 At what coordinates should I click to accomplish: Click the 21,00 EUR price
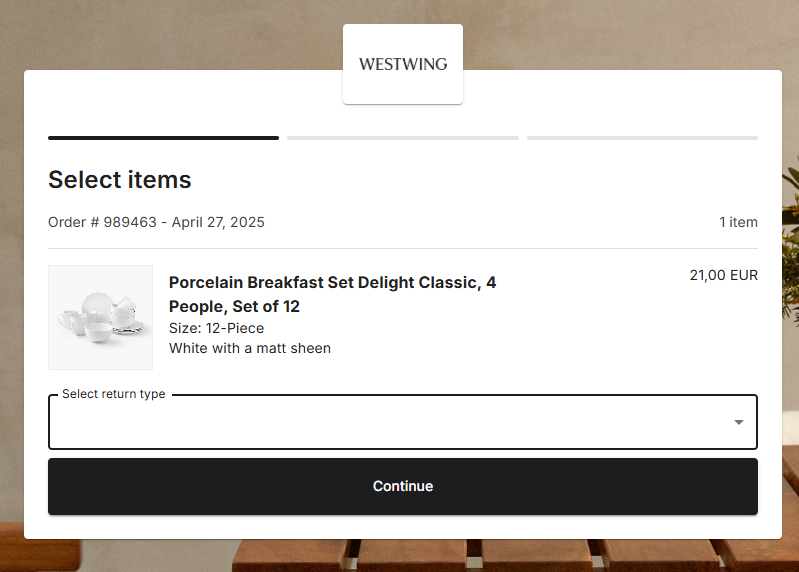pos(724,275)
